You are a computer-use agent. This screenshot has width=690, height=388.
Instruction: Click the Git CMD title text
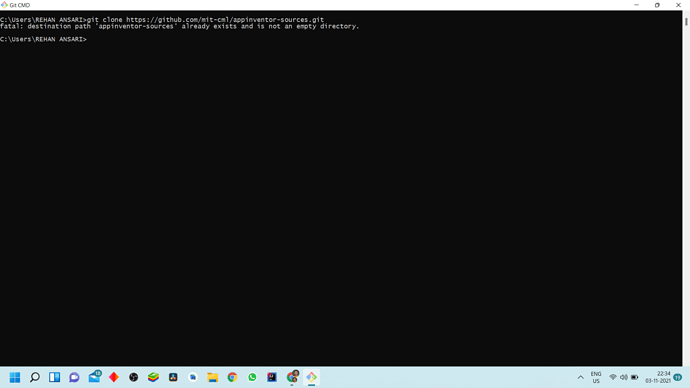(20, 5)
